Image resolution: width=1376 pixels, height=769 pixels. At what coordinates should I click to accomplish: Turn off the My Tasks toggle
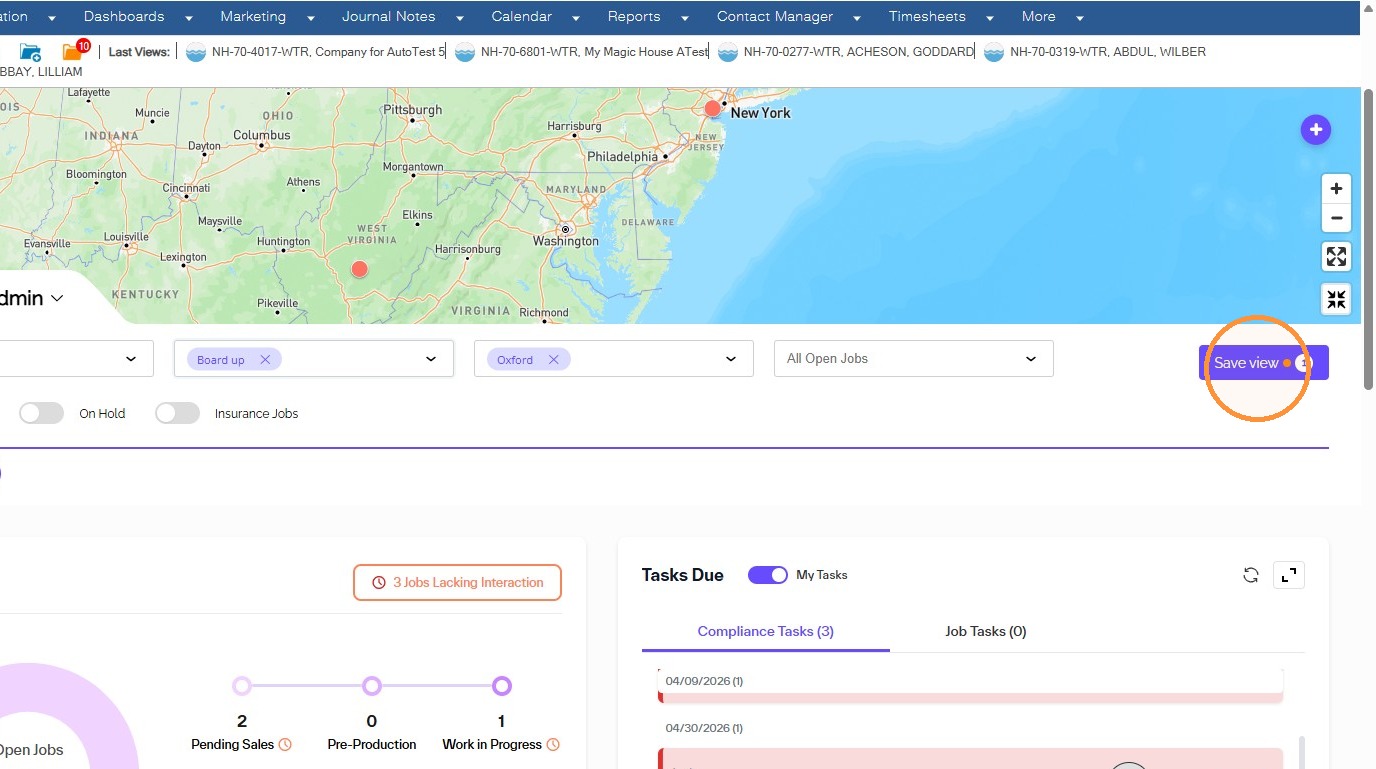pos(768,575)
